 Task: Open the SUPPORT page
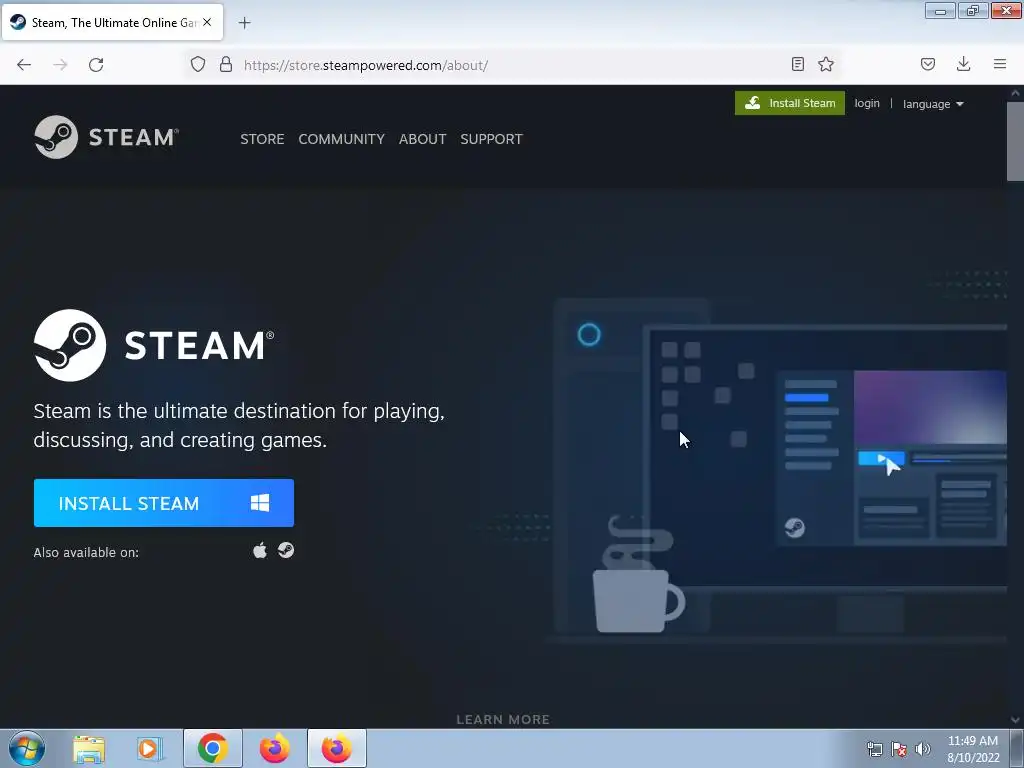491,139
